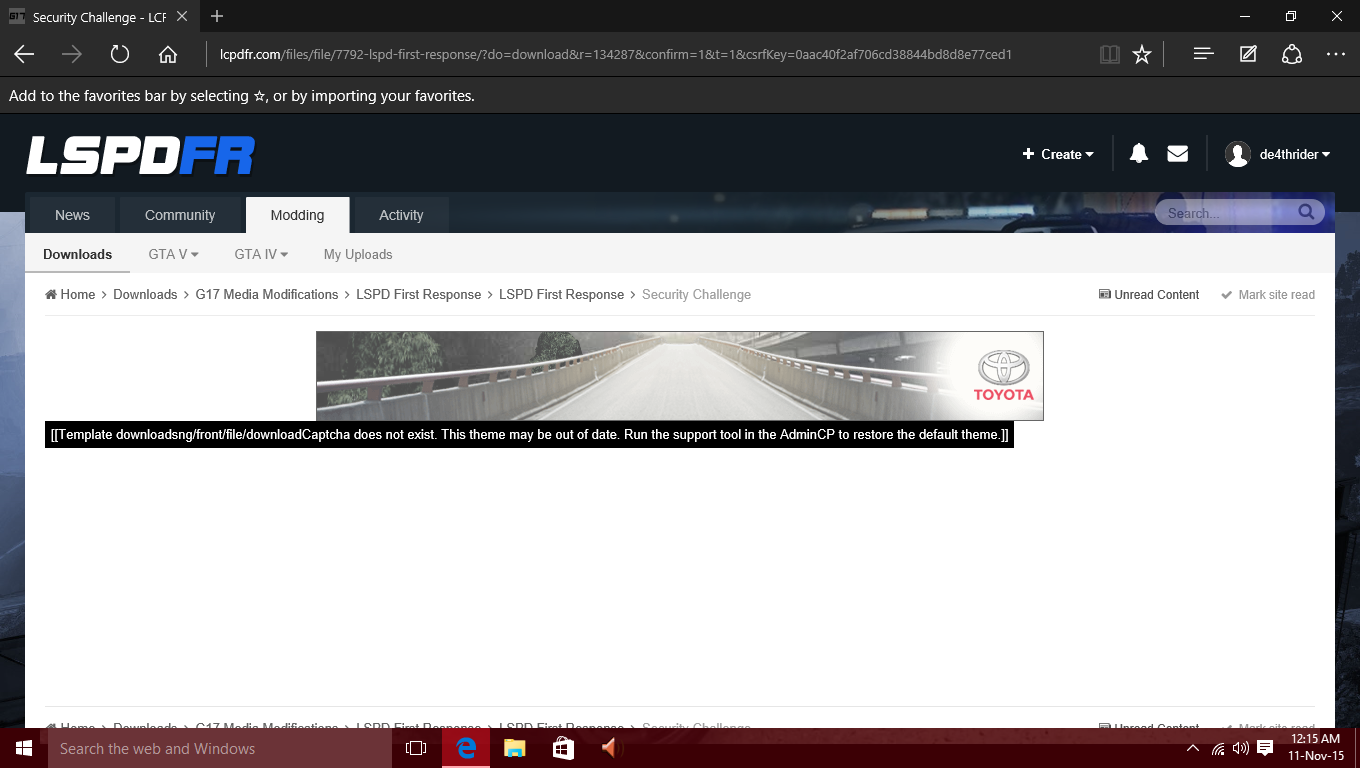Open Task View on the taskbar
Screen dimensions: 1360x768
[416, 748]
